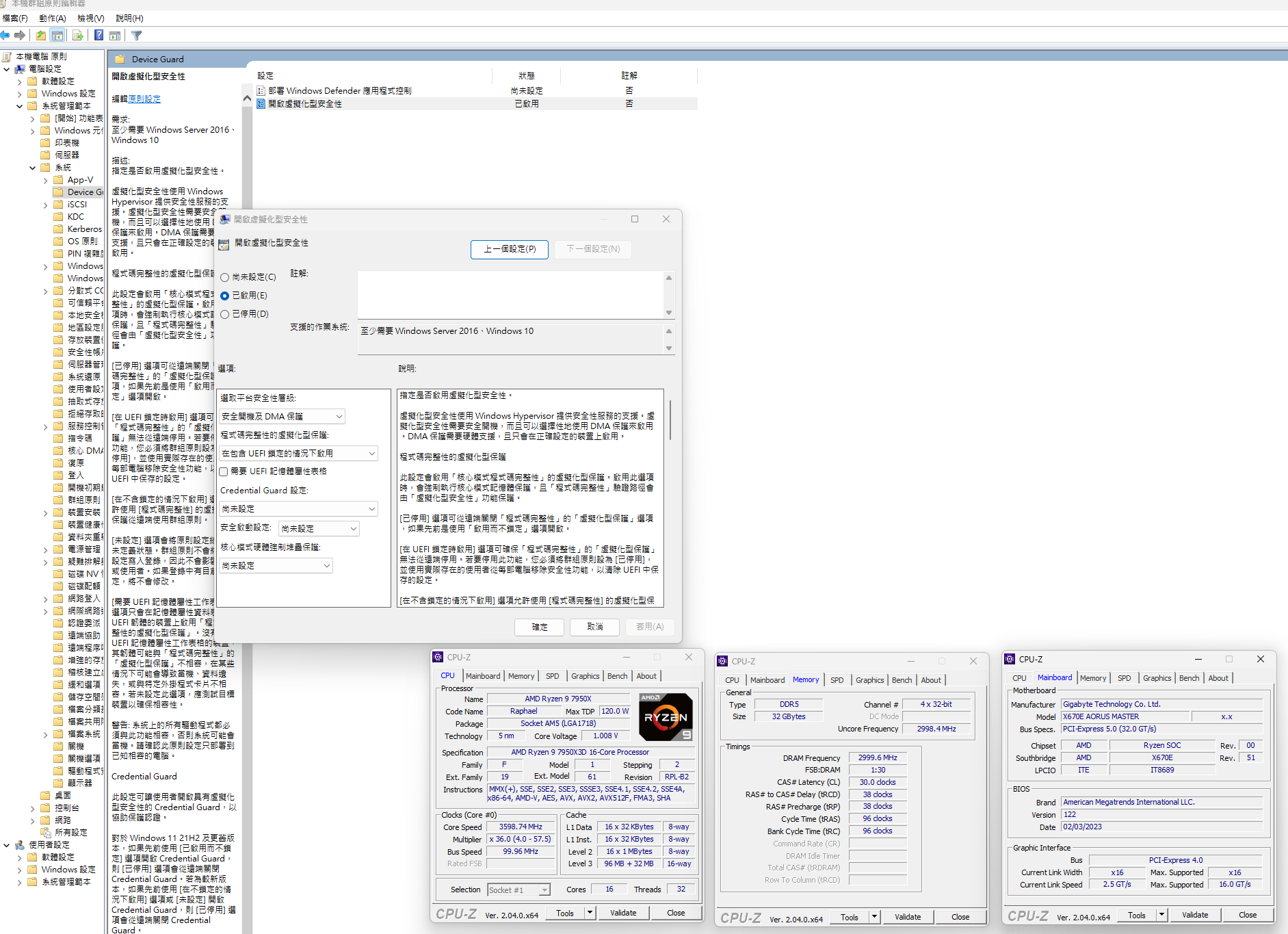
Task: Click the 取消 button in dialog
Action: pos(595,627)
